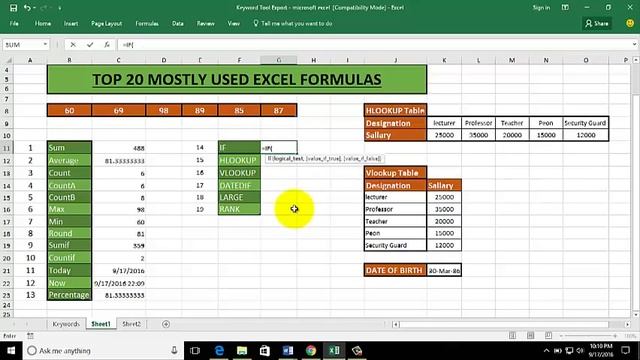
Task: Open the Review ribbon tab
Action: click(x=205, y=24)
